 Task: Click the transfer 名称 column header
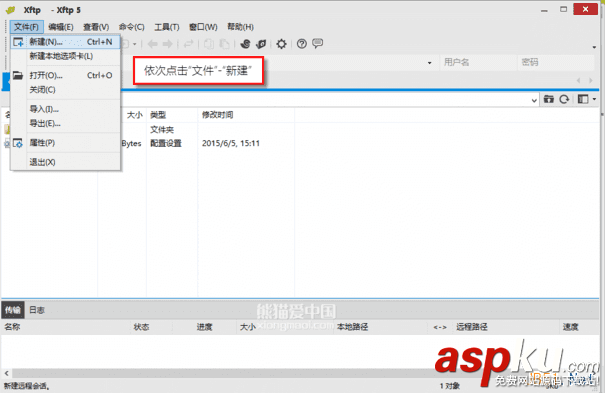pyautogui.click(x=12, y=327)
